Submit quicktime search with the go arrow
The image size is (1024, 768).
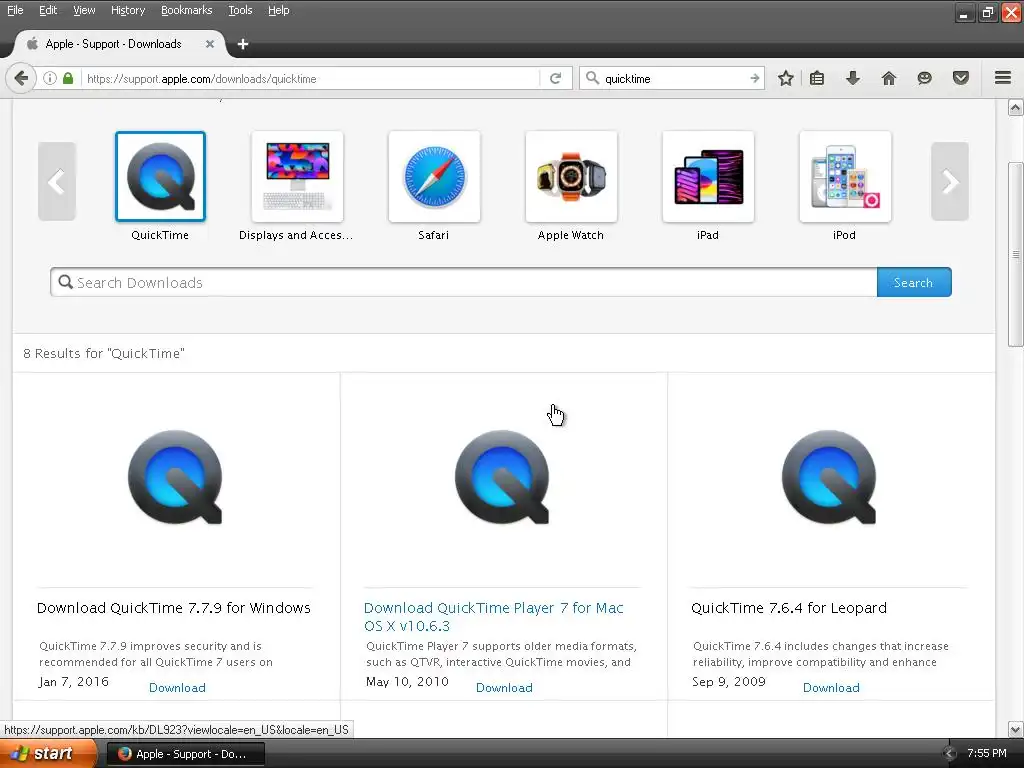754,78
